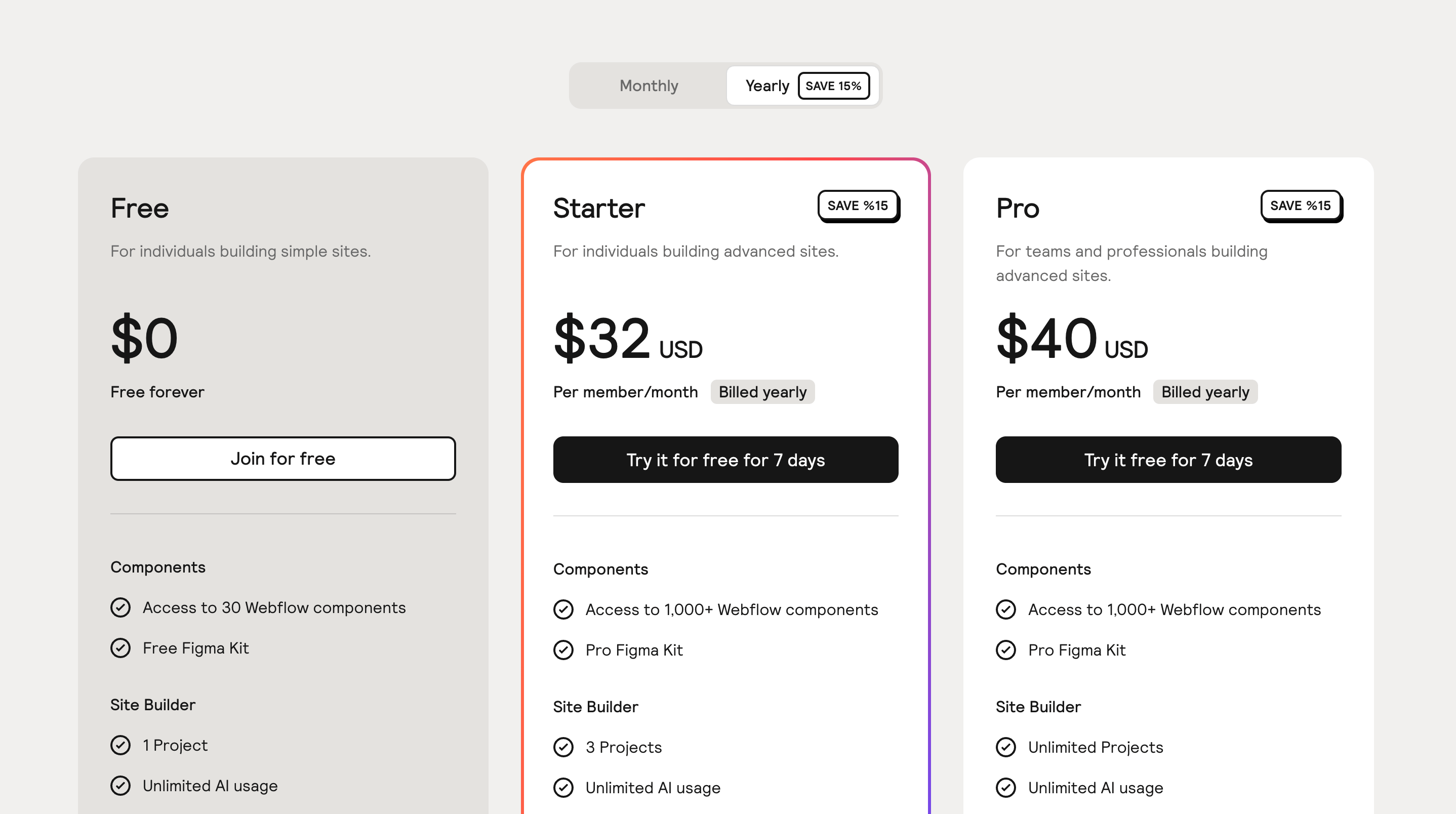Click check icon beside Starter's 1,000+ Webflow components
The image size is (1456, 814).
tap(563, 609)
